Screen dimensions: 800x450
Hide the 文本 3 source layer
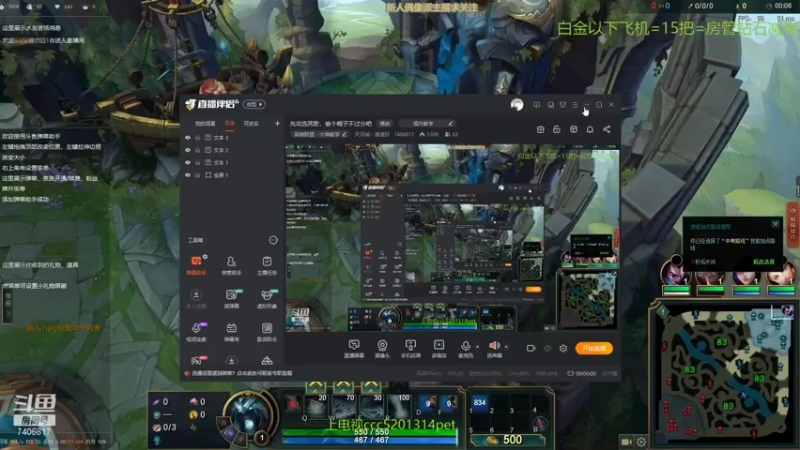(x=188, y=138)
